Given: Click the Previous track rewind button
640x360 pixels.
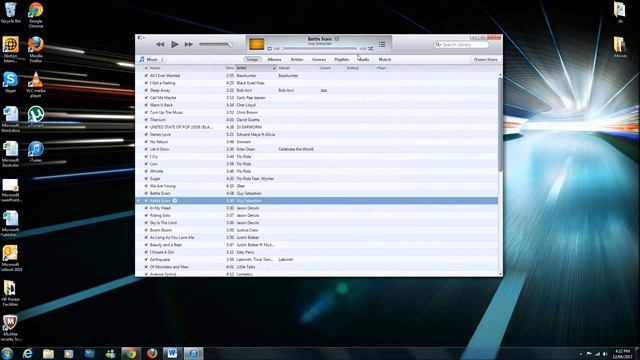Looking at the screenshot, I should tap(160, 44).
